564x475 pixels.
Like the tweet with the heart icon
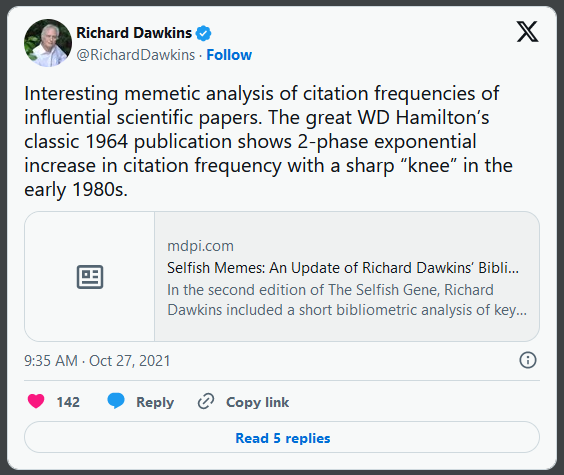point(36,401)
